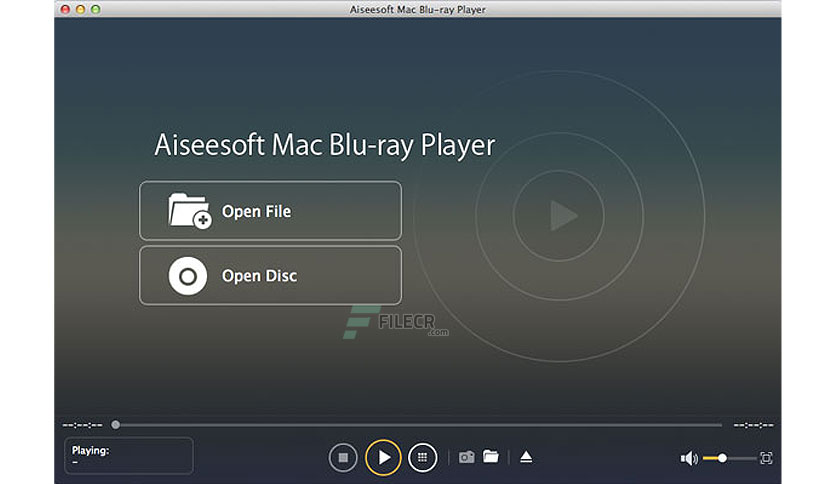Click the elapsed time readout
Screen dimensions: 836x484
point(82,425)
